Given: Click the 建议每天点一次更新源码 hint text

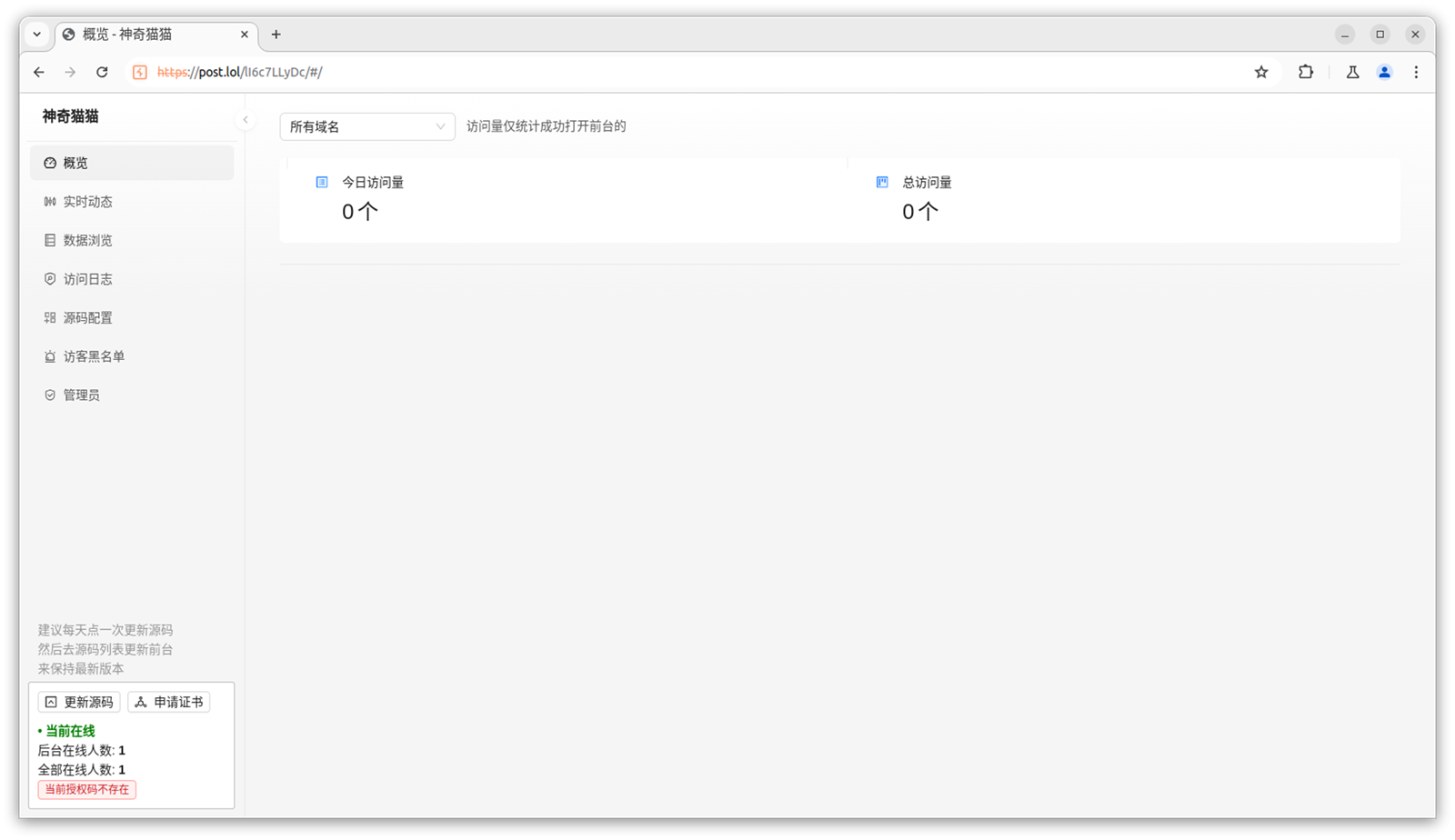Looking at the screenshot, I should 105,630.
